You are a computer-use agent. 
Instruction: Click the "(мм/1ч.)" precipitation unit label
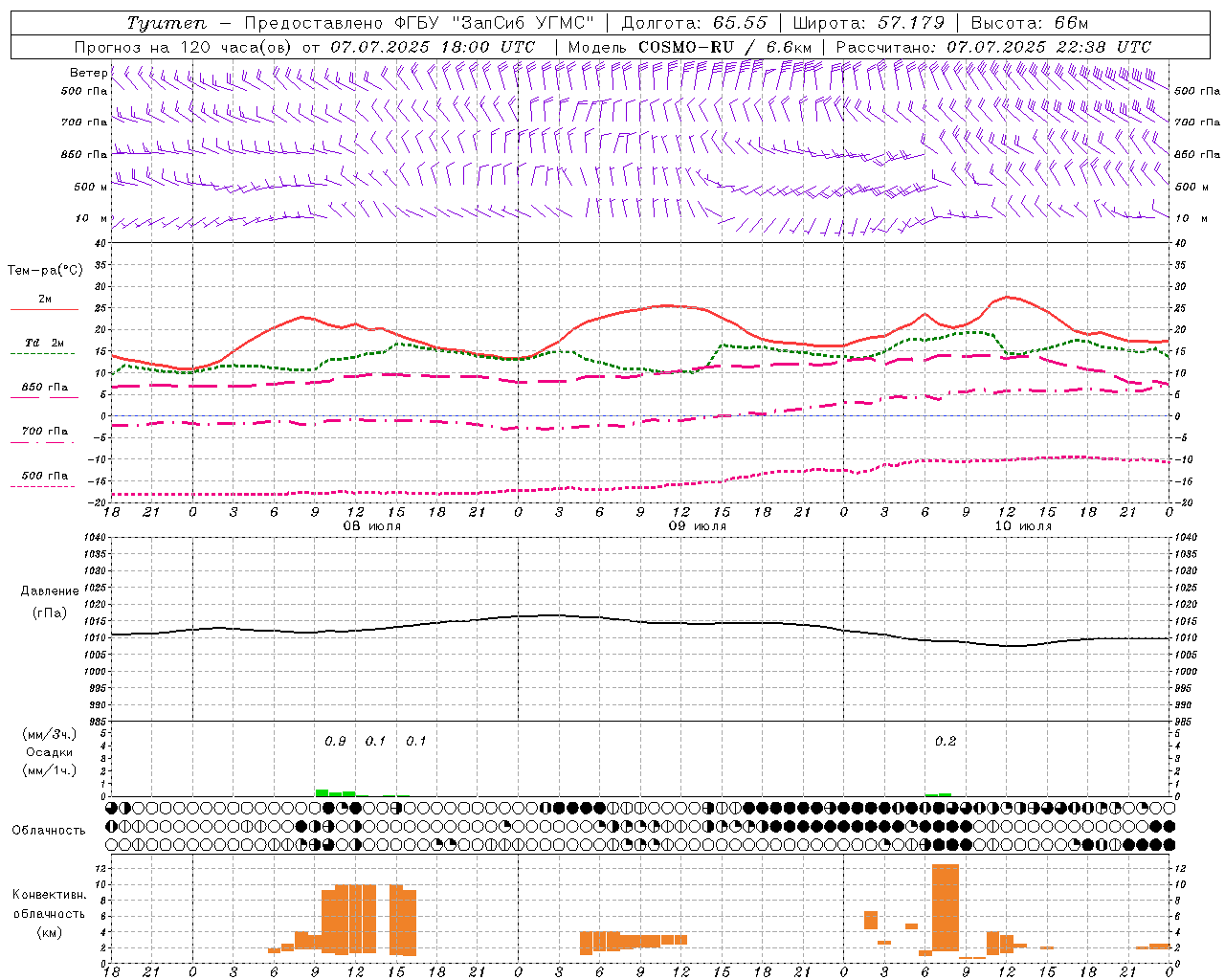point(50,770)
